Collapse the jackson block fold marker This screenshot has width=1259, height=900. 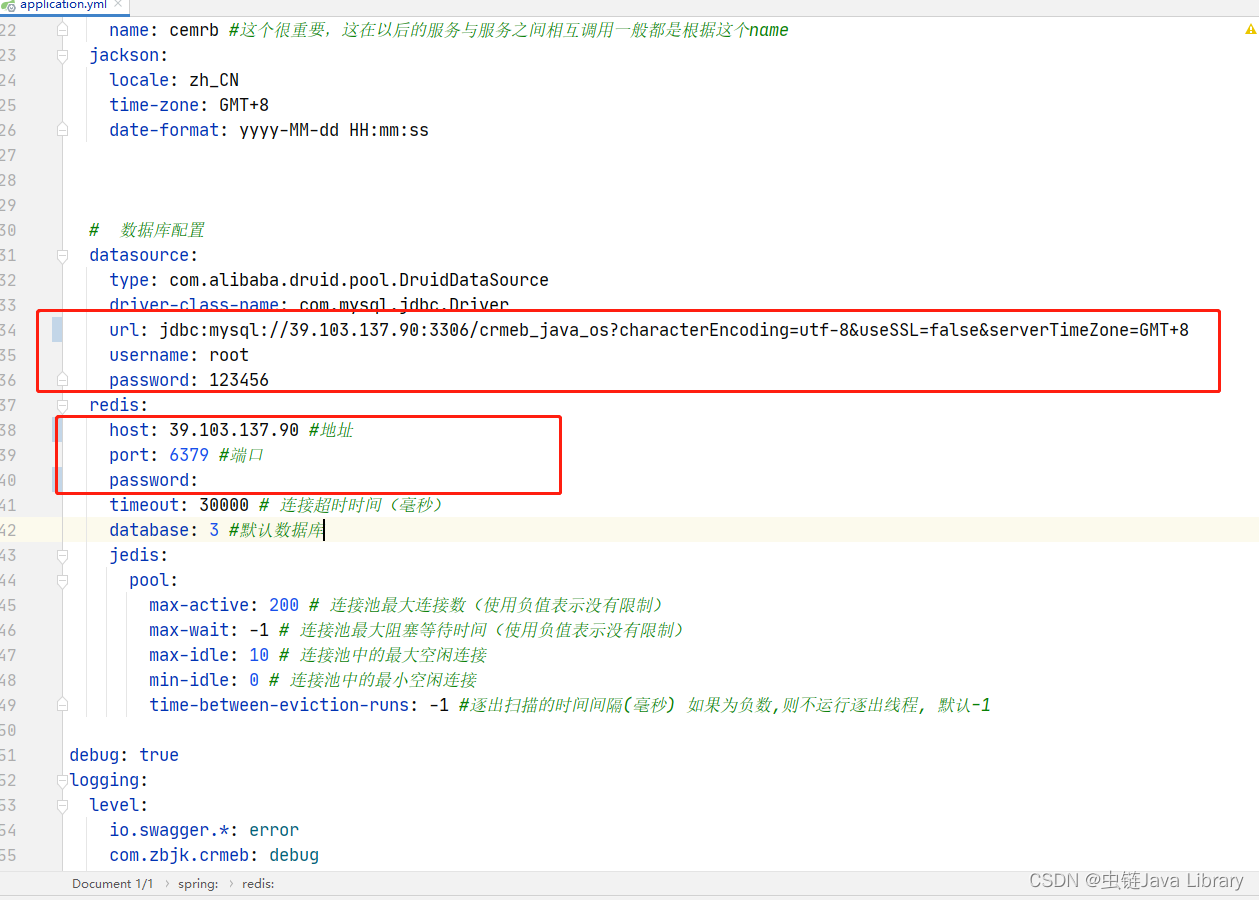(x=62, y=55)
